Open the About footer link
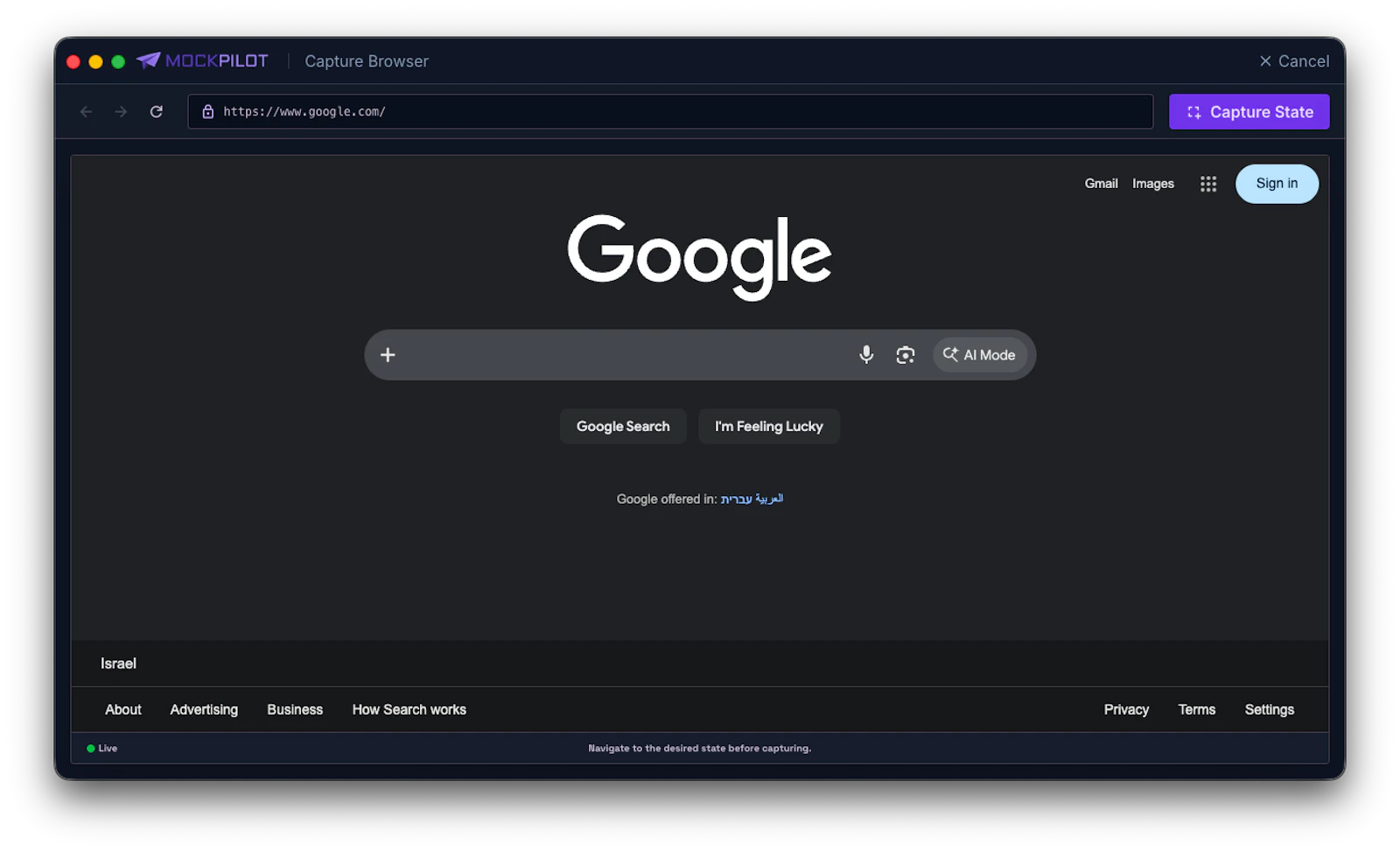The height and width of the screenshot is (852, 1400). coord(122,709)
